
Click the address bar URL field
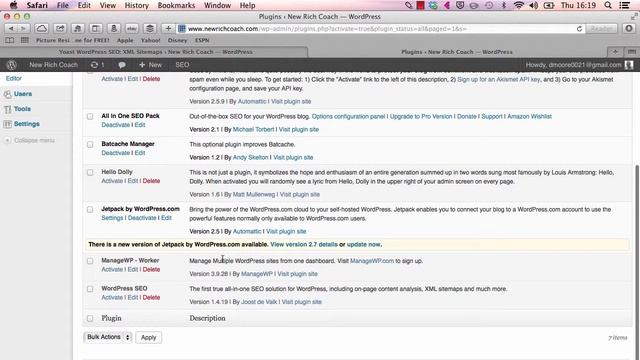point(376,29)
